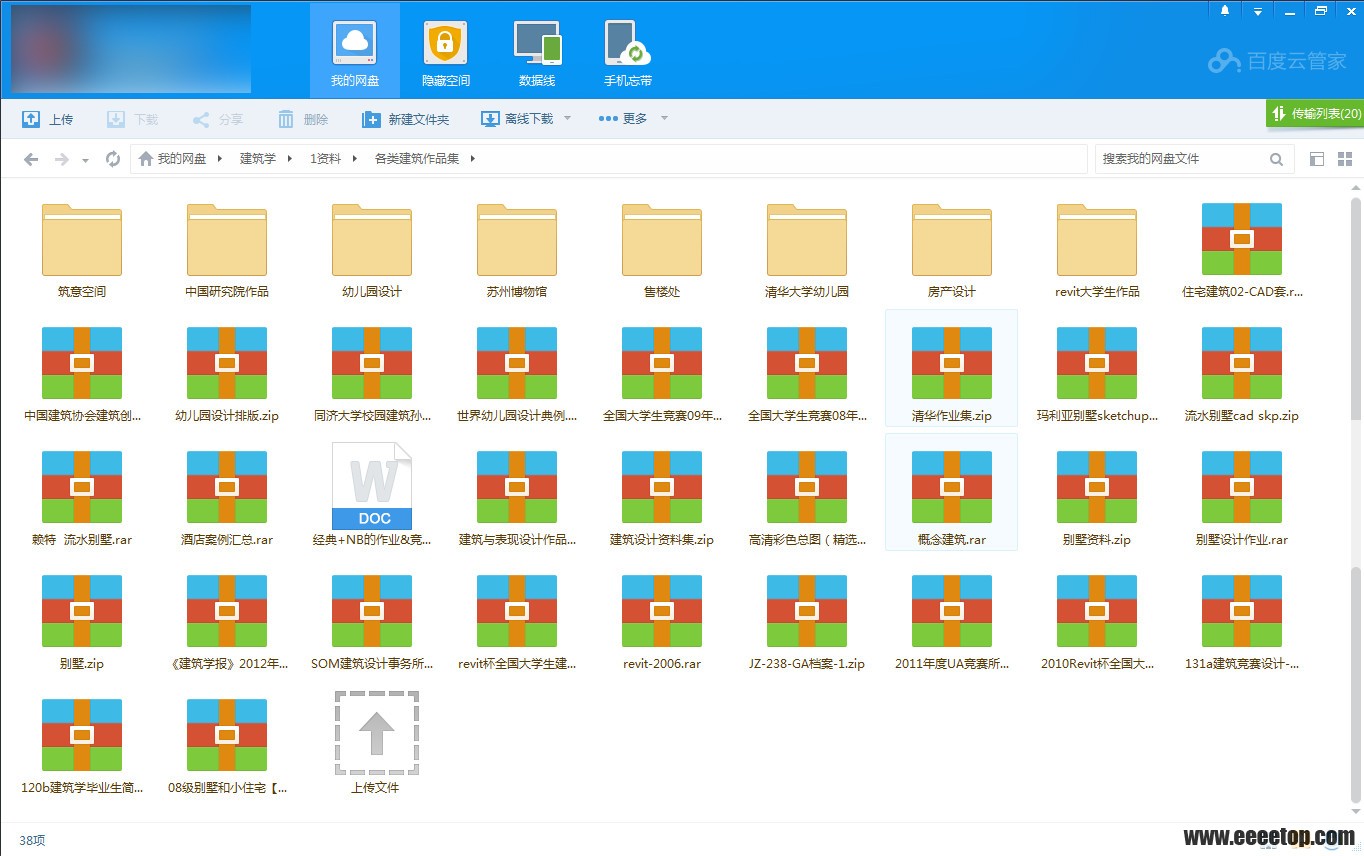Viewport: 1364px width, 856px height.
Task: Select the 别墅资料.zip archive
Action: coord(1097,498)
